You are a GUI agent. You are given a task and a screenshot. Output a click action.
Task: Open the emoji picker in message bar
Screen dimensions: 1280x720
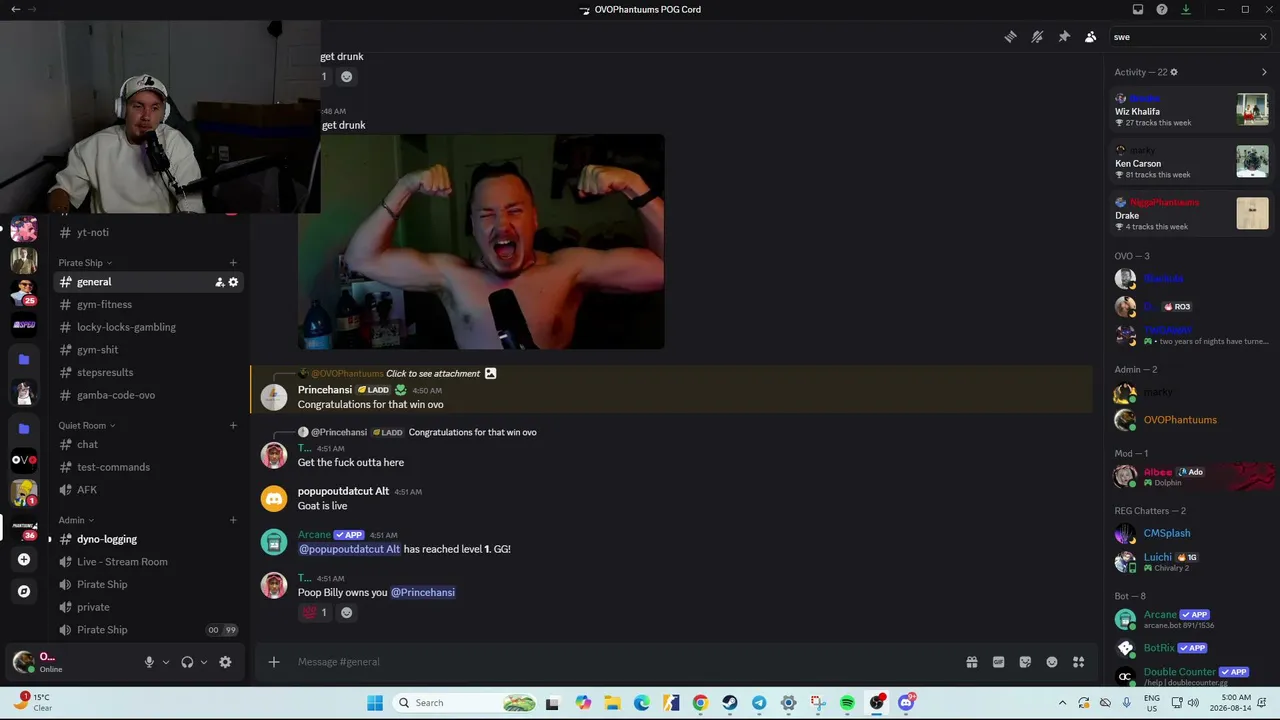[x=1052, y=662]
